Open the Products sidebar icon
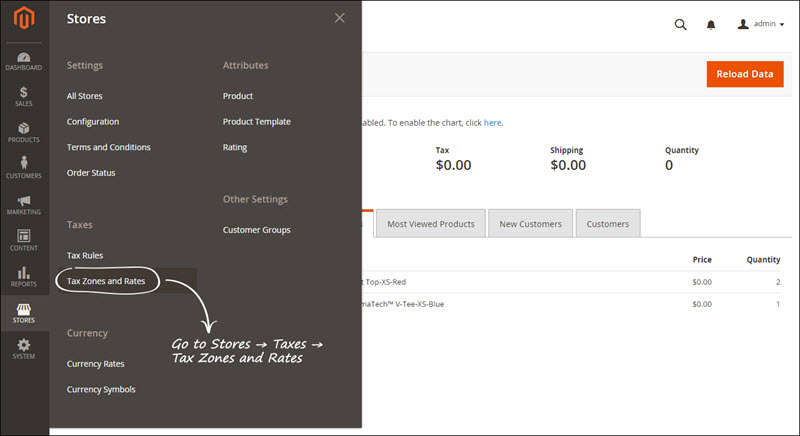Screen dimensions: 800x436 coord(24,132)
